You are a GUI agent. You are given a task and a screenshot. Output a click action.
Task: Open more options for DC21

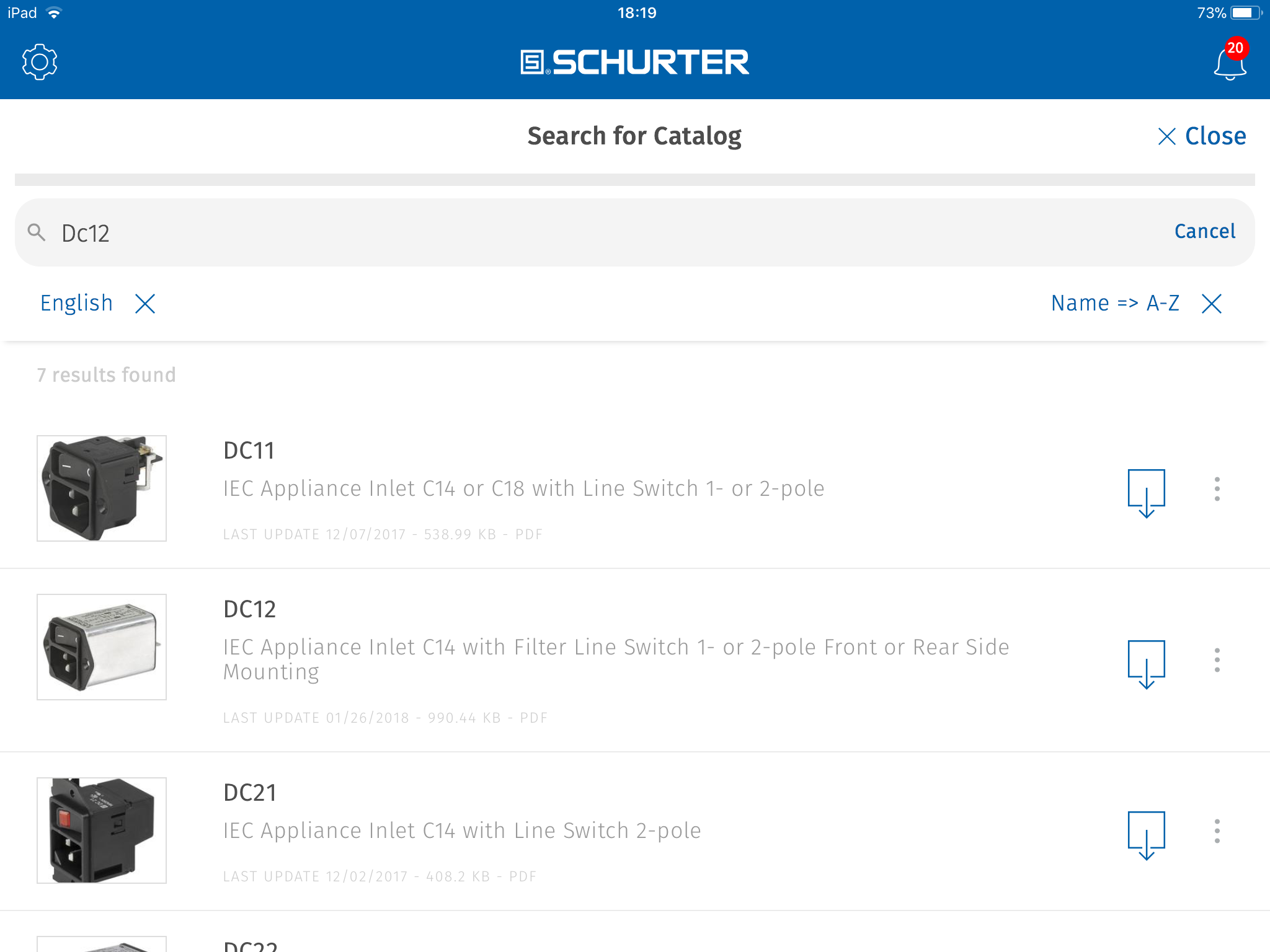1217,831
